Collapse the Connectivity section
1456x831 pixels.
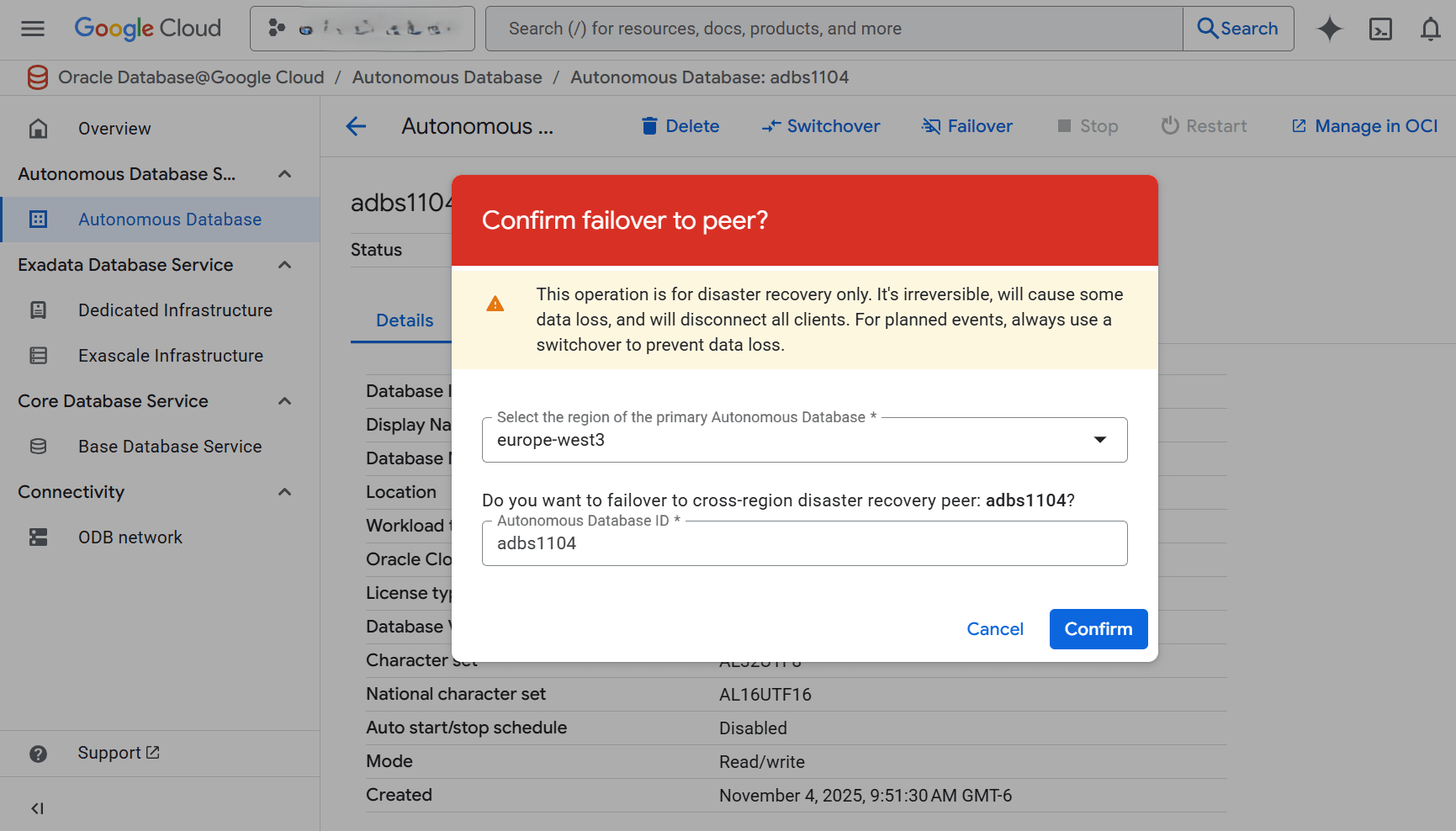click(284, 491)
